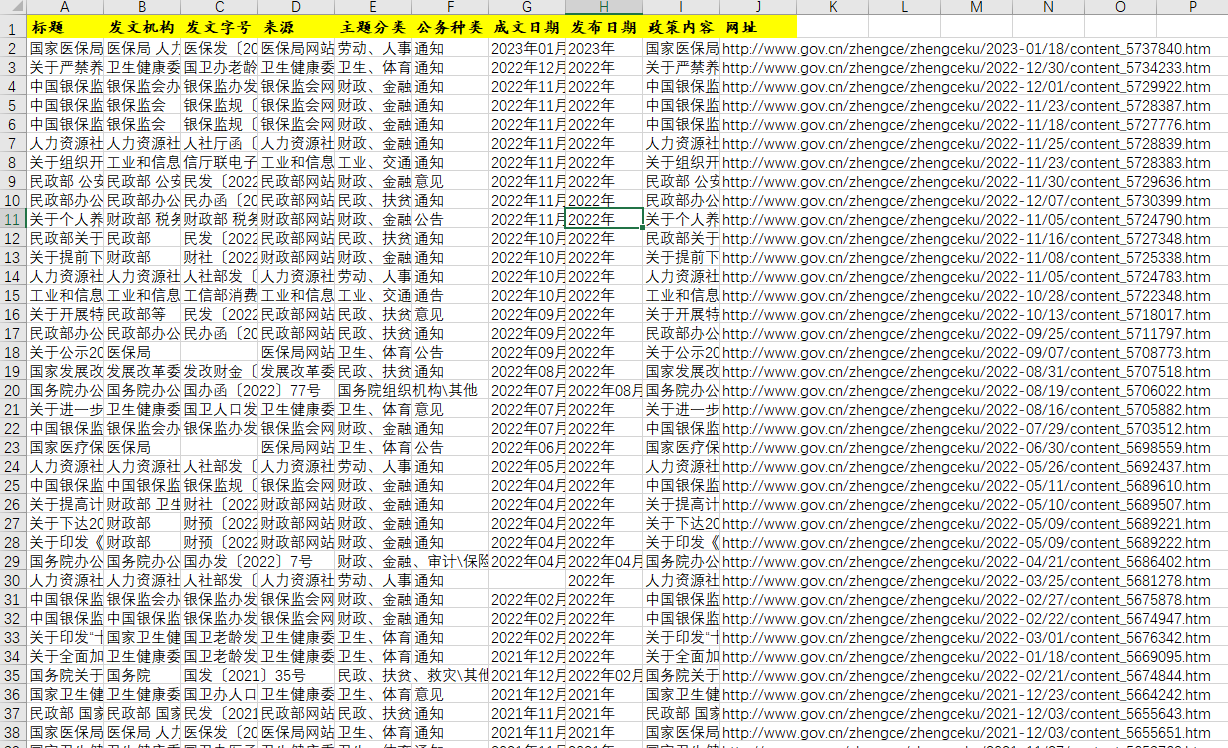Screen dimensions: 1228x748
Task: Select cell 国办发〔2022〕7号
Action: [219, 561]
